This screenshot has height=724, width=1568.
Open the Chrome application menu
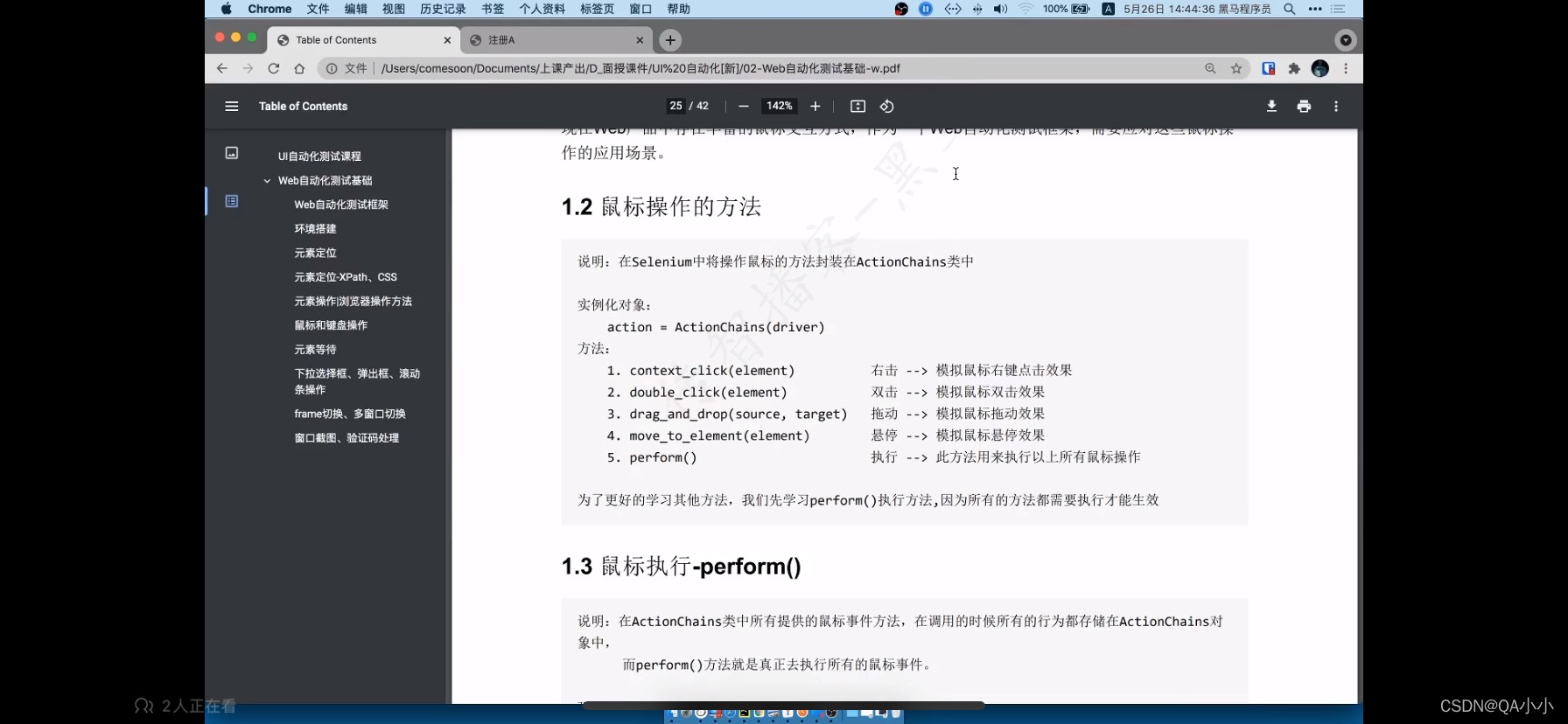tap(269, 9)
